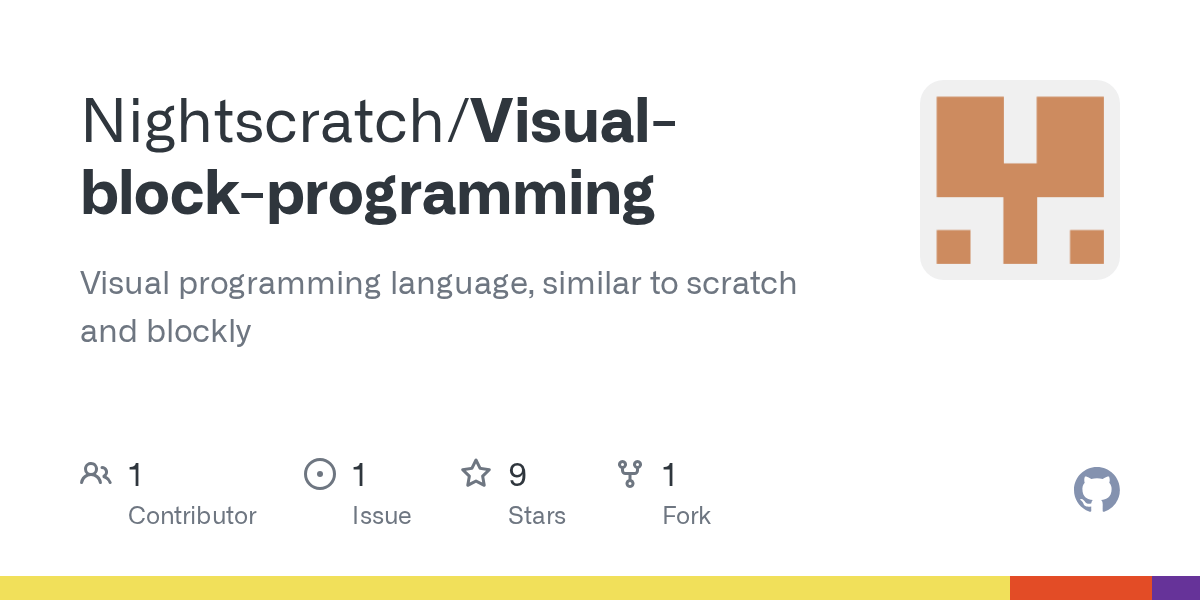Click the Nightscratch/Visual-block-programming repository title

point(378,156)
